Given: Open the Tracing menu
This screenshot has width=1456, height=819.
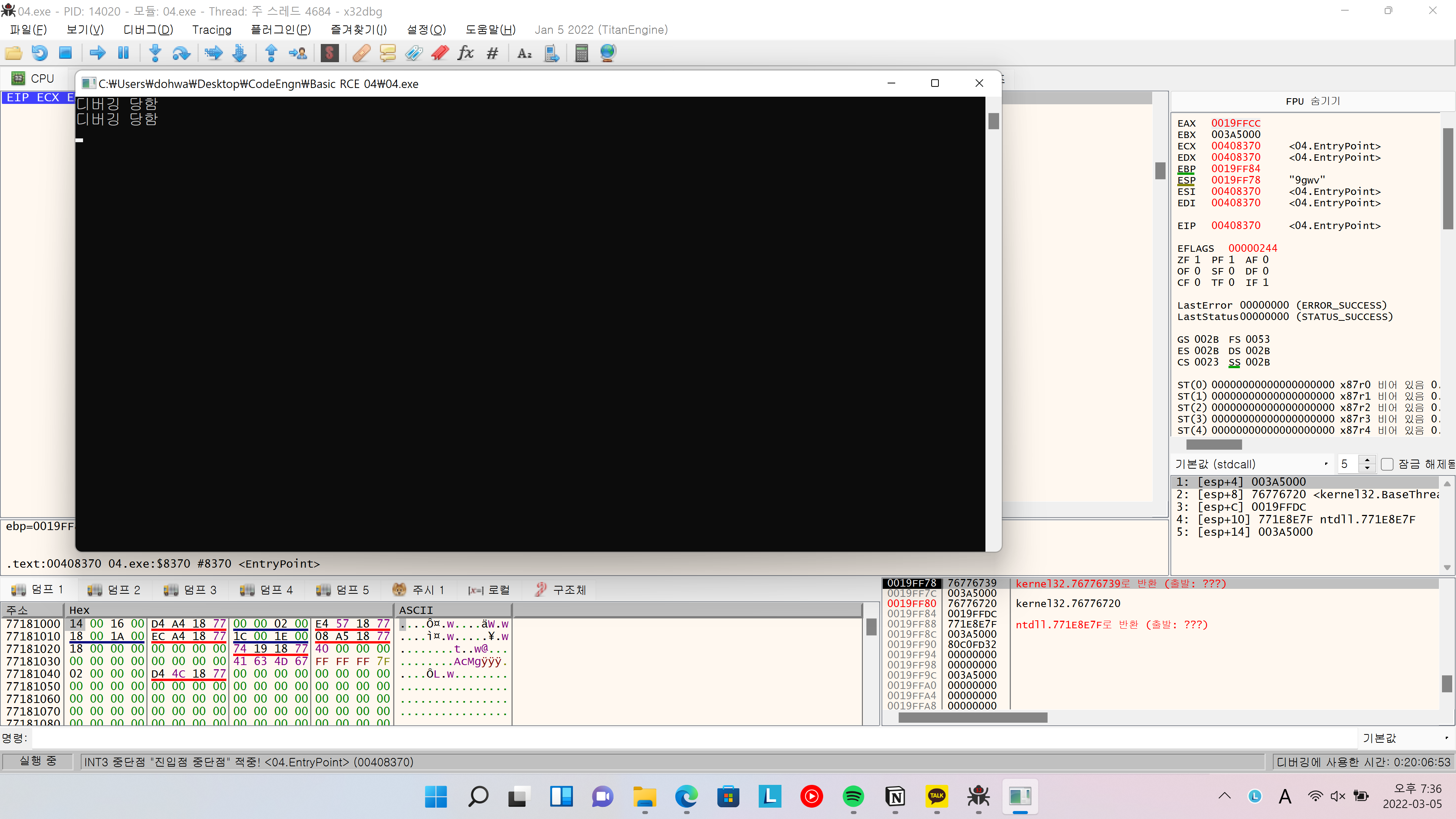Looking at the screenshot, I should (212, 30).
